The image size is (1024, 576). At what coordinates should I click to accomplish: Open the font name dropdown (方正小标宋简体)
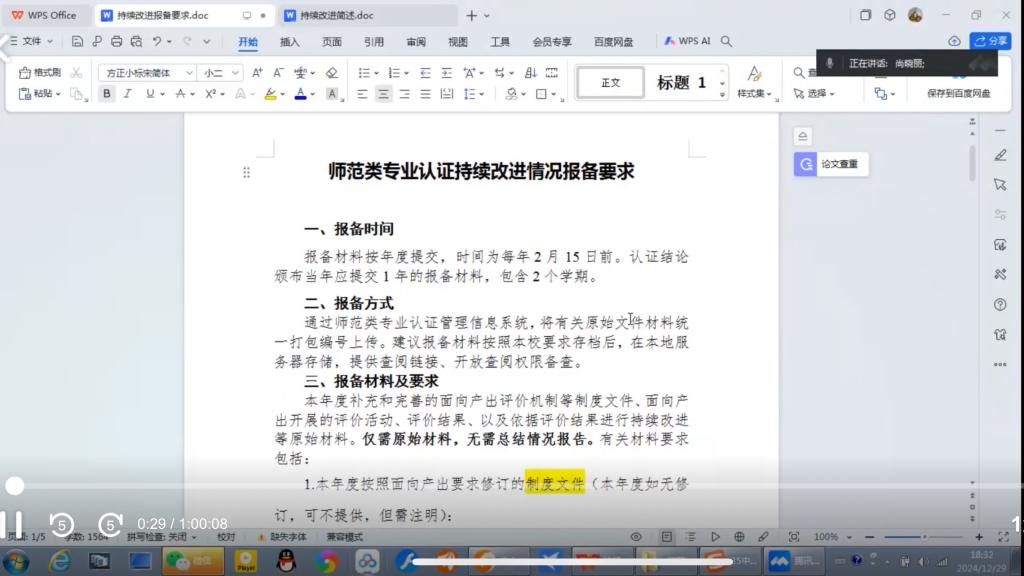[x=189, y=72]
